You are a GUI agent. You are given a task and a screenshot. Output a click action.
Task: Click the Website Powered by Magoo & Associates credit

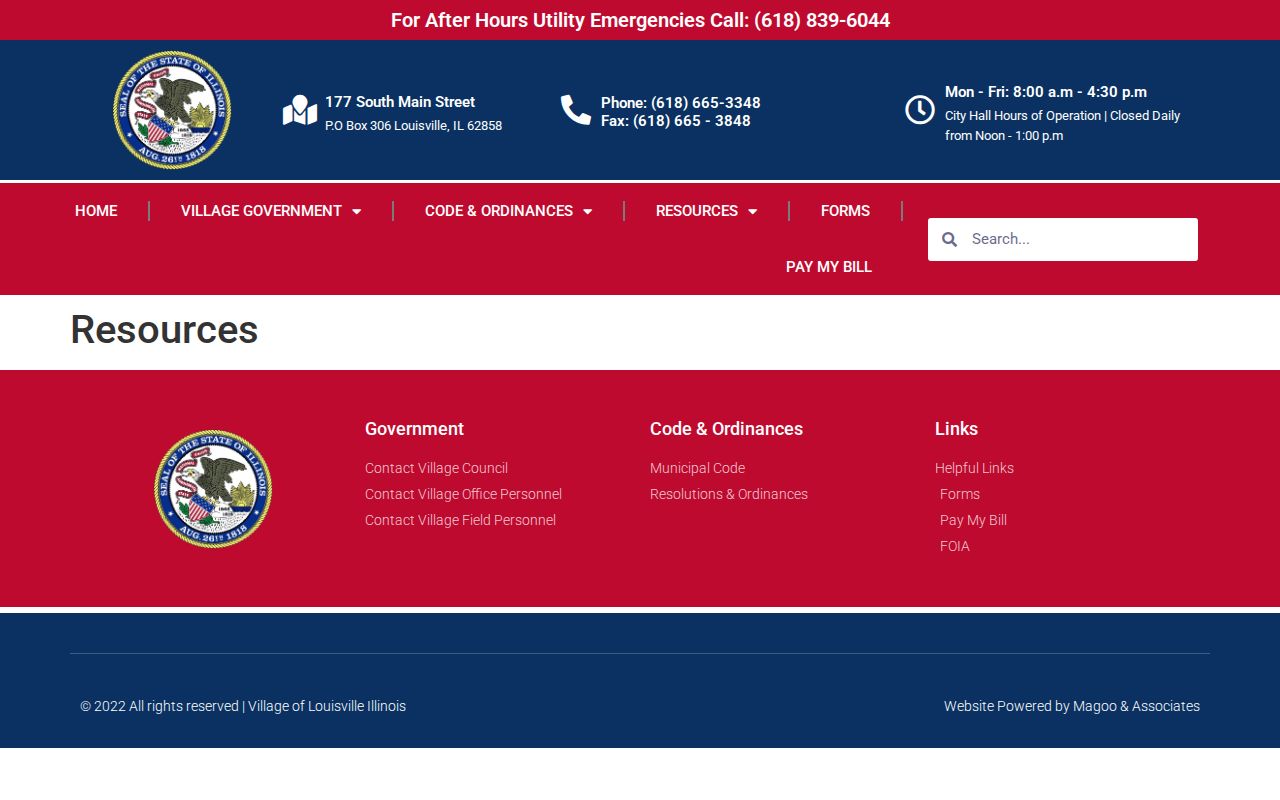pyautogui.click(x=1072, y=706)
